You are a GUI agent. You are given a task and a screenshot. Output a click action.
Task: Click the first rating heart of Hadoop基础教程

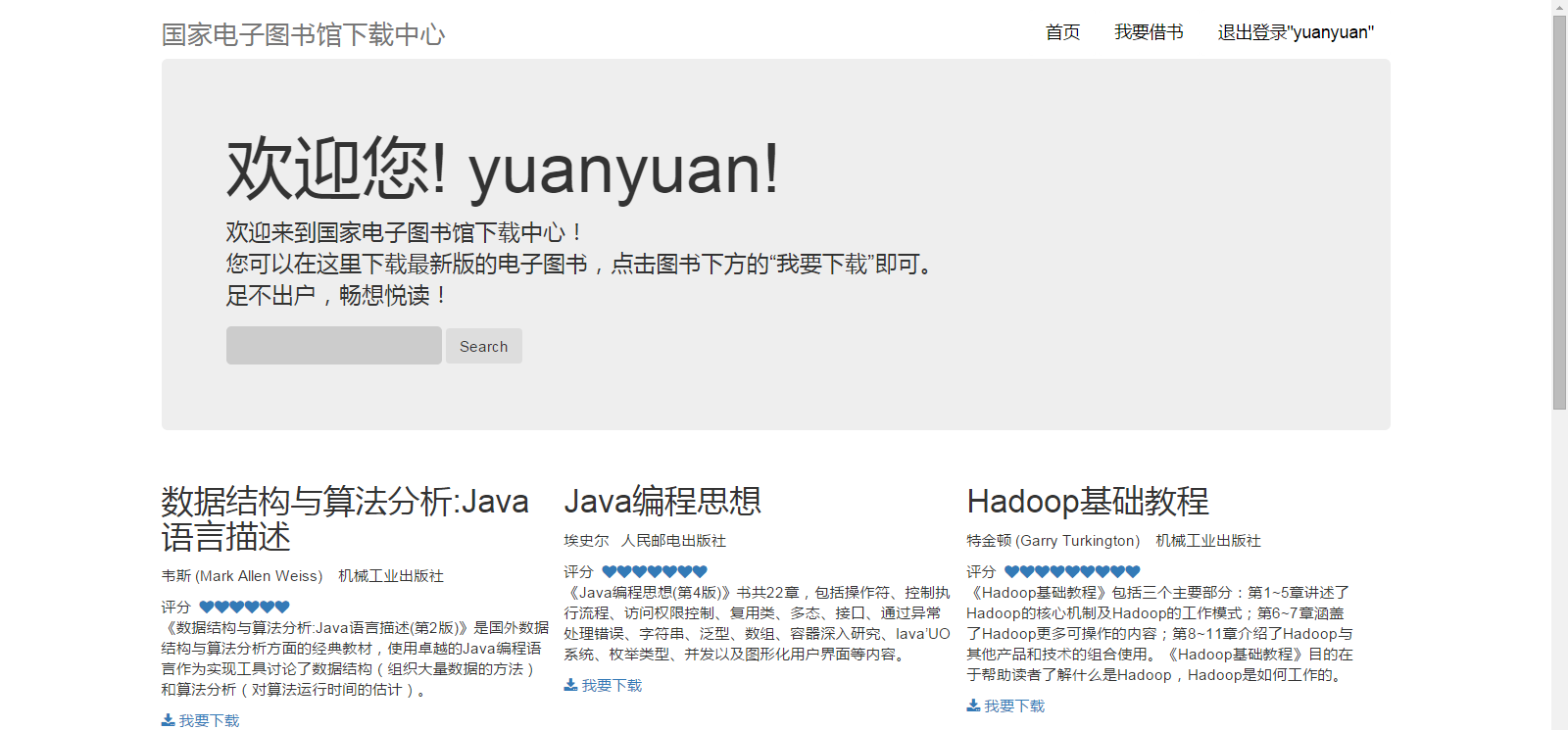point(1012,571)
